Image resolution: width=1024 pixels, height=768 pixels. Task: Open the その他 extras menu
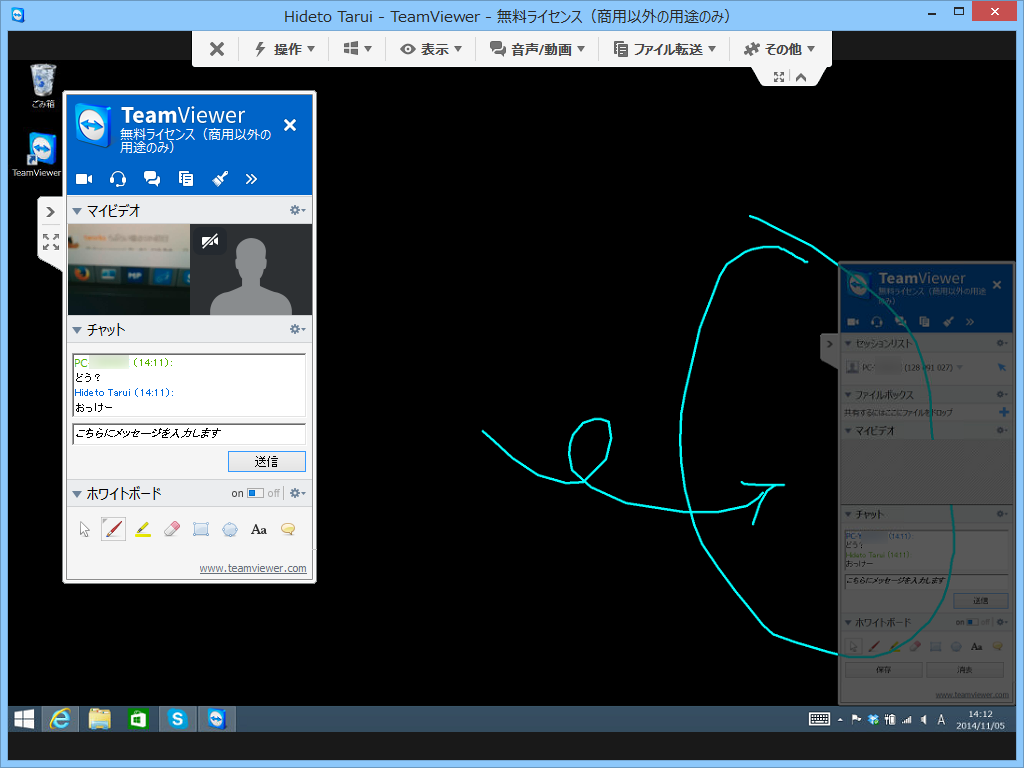[779, 49]
